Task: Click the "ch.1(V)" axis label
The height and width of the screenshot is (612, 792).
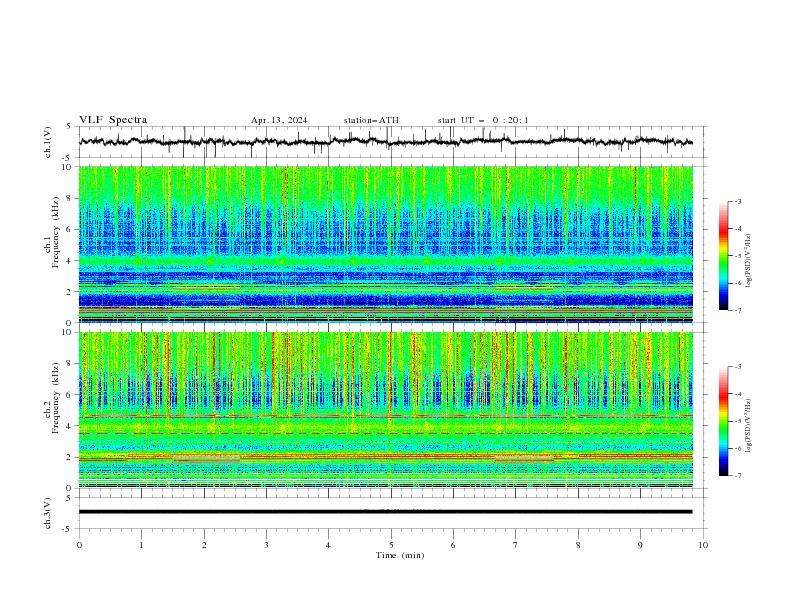Action: 48,142
